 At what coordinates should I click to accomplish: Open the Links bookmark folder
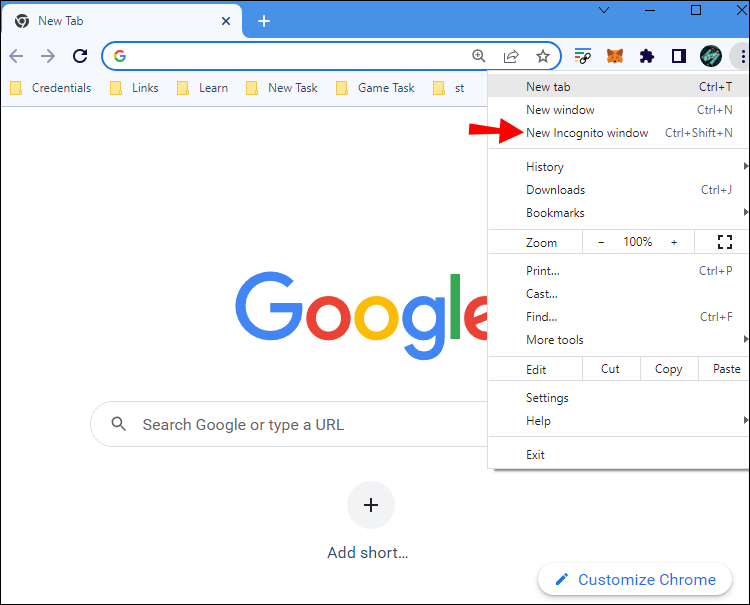click(x=134, y=88)
